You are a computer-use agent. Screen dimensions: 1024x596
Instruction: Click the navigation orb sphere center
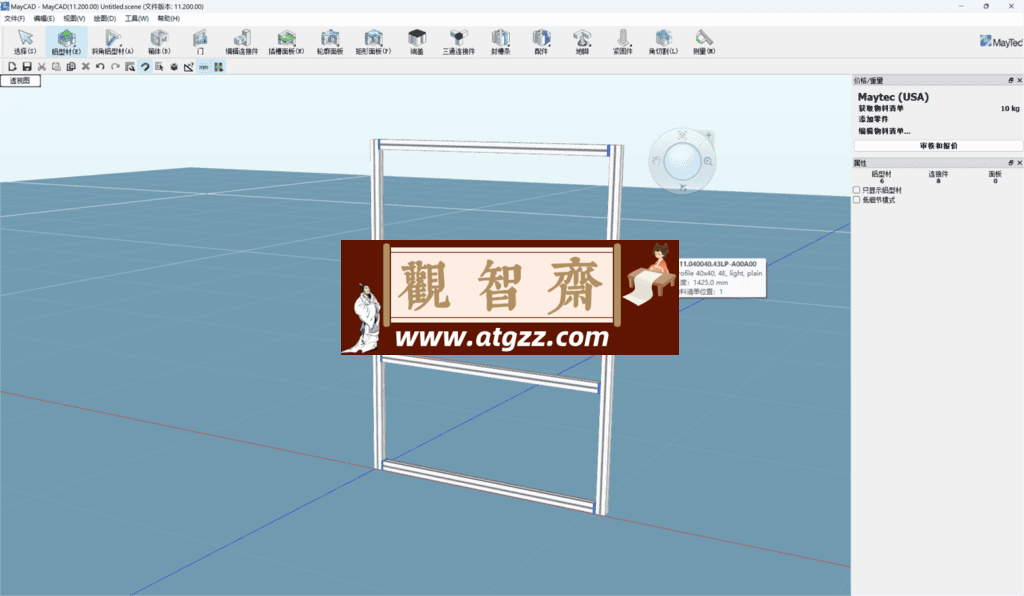(x=682, y=161)
